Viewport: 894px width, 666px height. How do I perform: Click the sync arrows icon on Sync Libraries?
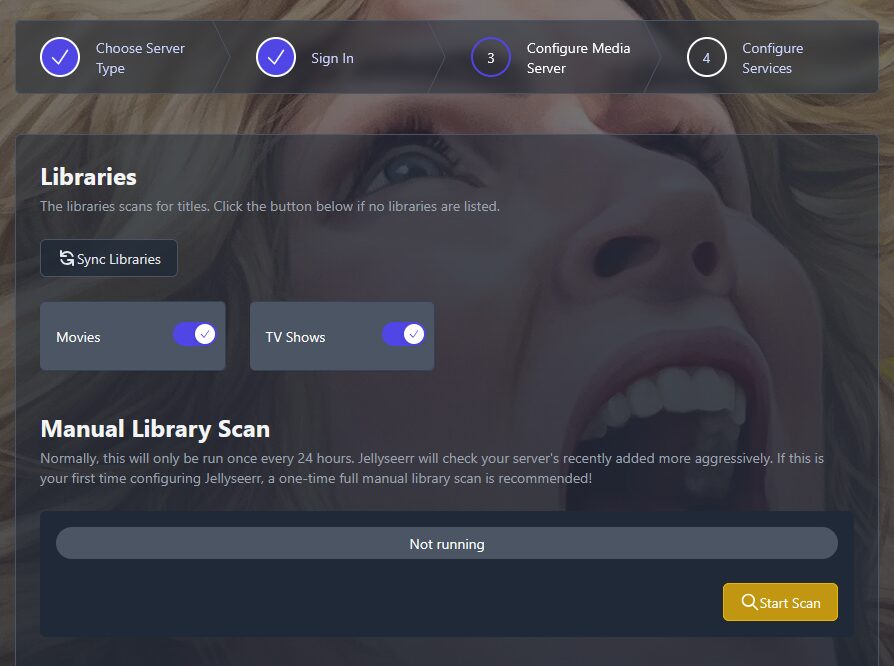[67, 258]
